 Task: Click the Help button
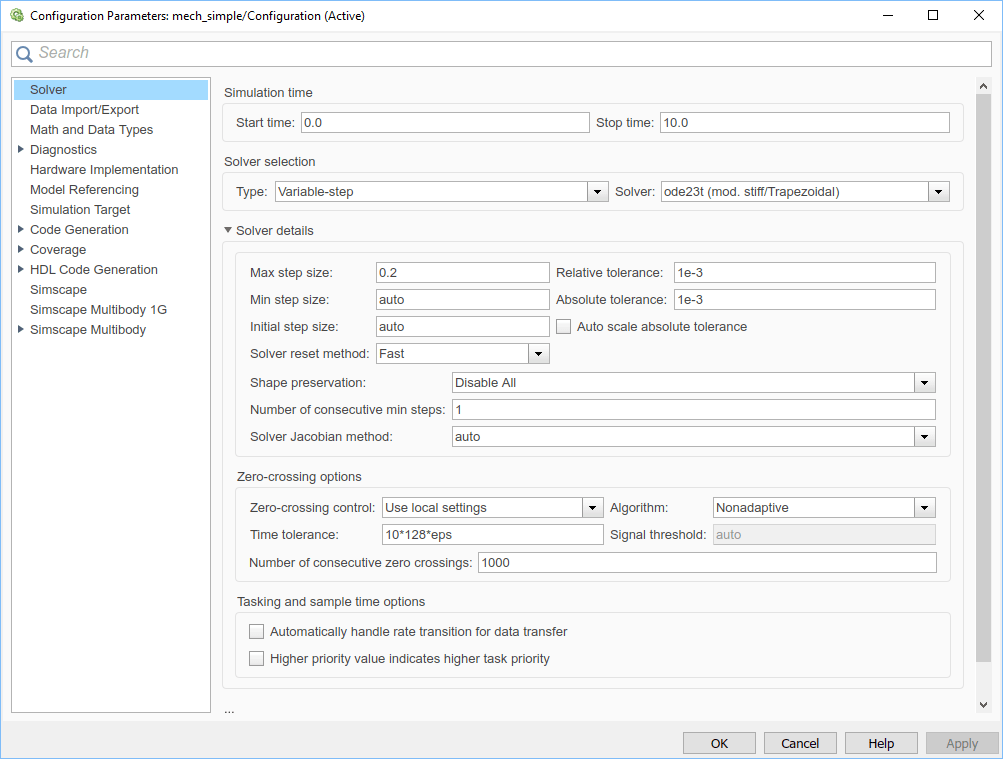click(x=881, y=743)
